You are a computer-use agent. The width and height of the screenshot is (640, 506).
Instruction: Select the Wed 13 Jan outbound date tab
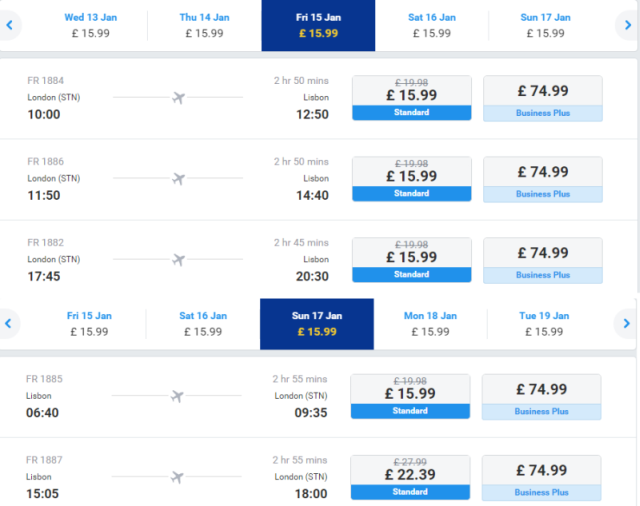click(x=91, y=25)
